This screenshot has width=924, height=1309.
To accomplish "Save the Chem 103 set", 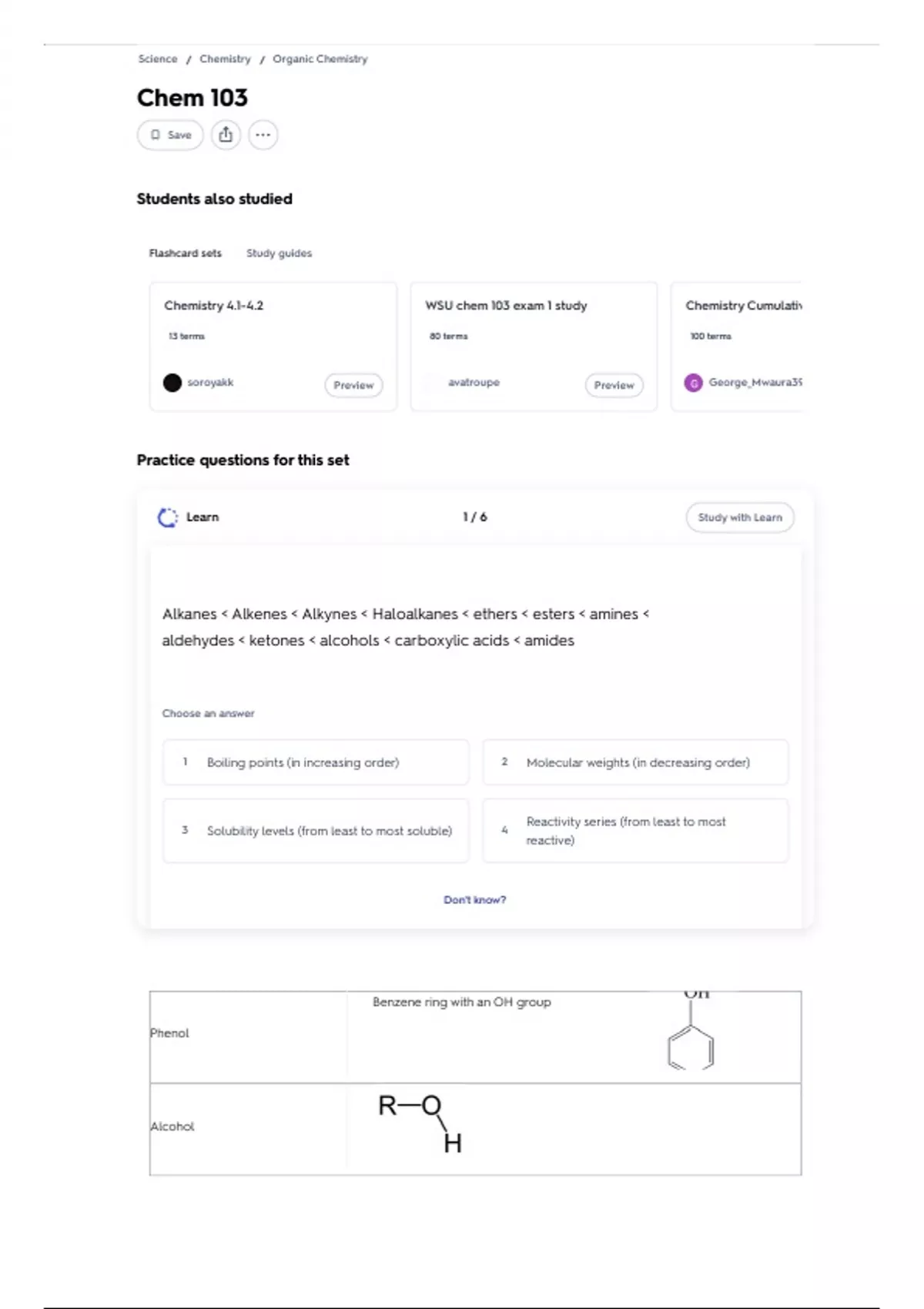I will pyautogui.click(x=170, y=135).
